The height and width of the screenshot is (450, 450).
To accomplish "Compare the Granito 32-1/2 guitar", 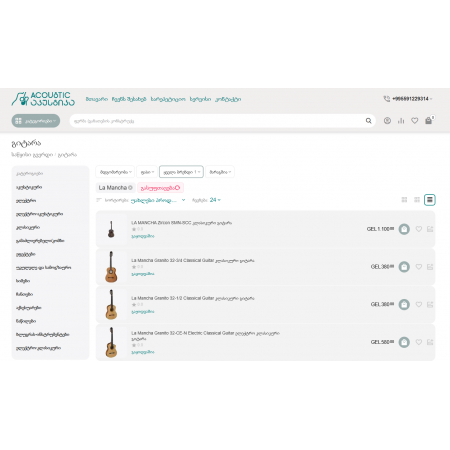I will [x=430, y=304].
